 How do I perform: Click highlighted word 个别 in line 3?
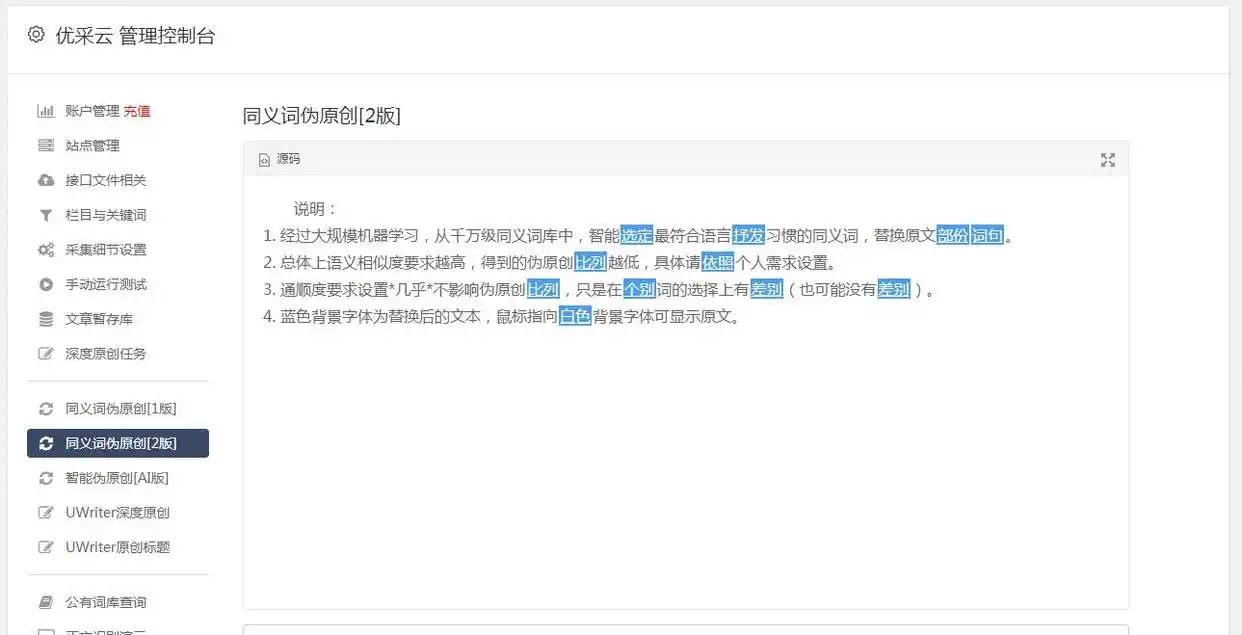click(x=639, y=290)
